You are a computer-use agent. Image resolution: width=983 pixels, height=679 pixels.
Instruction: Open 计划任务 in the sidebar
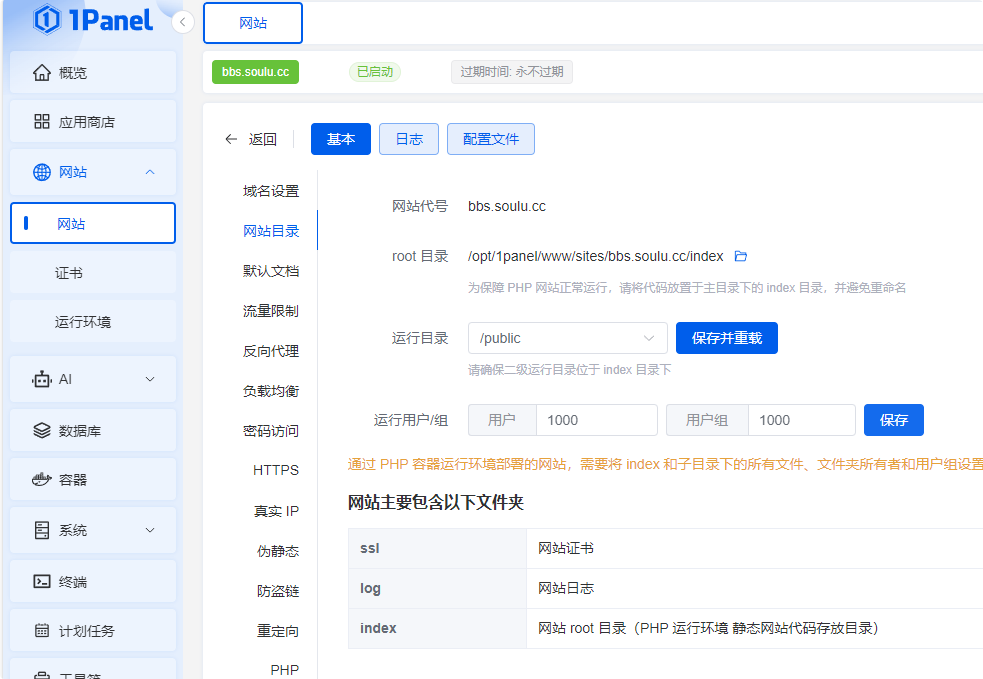(93, 631)
